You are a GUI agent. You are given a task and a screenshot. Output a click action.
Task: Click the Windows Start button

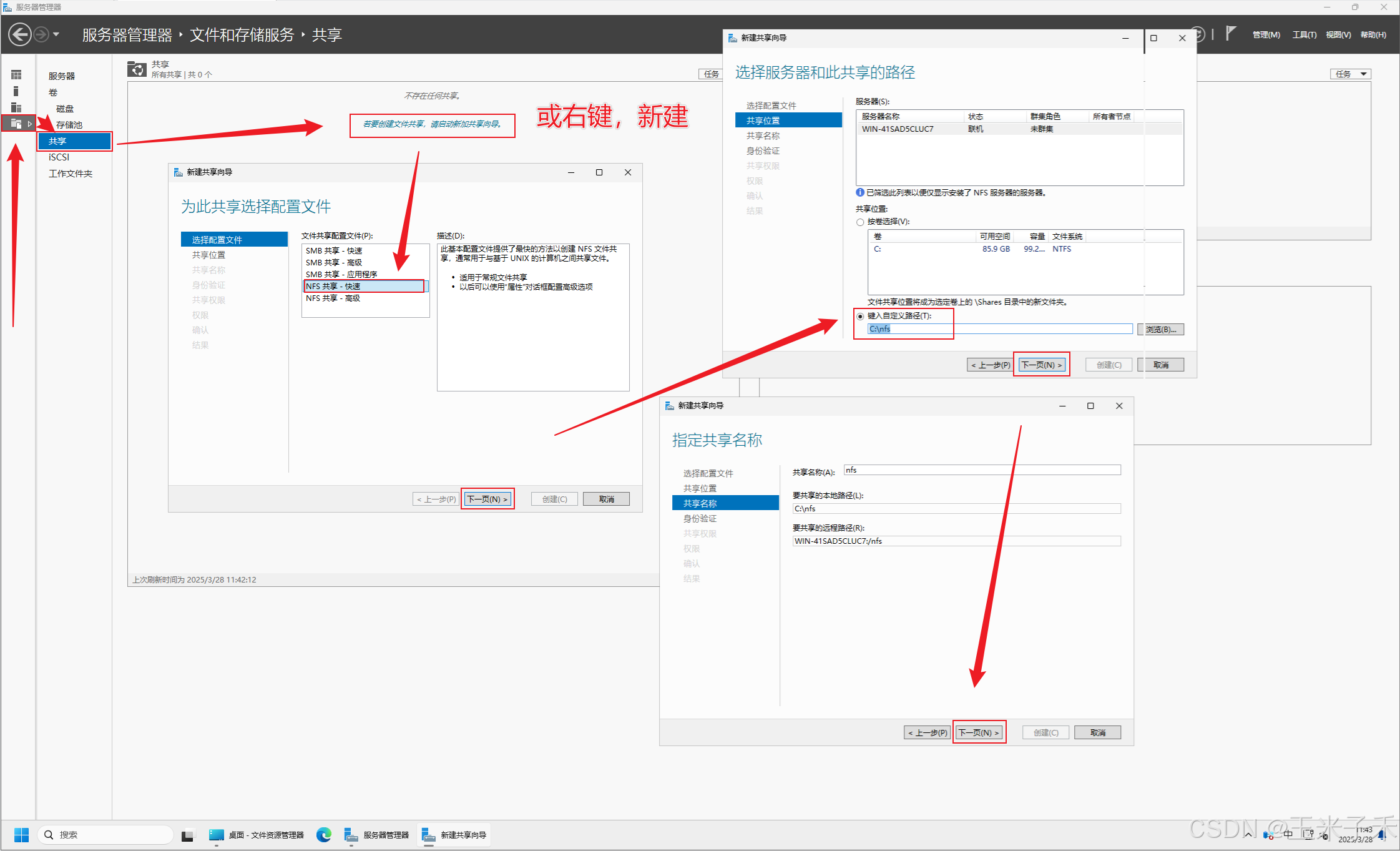21,835
